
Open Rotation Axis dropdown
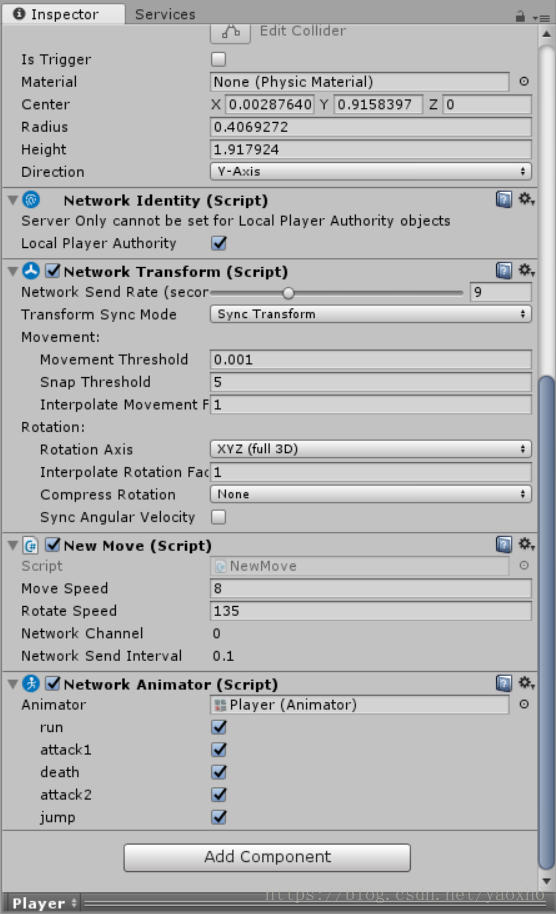[371, 449]
